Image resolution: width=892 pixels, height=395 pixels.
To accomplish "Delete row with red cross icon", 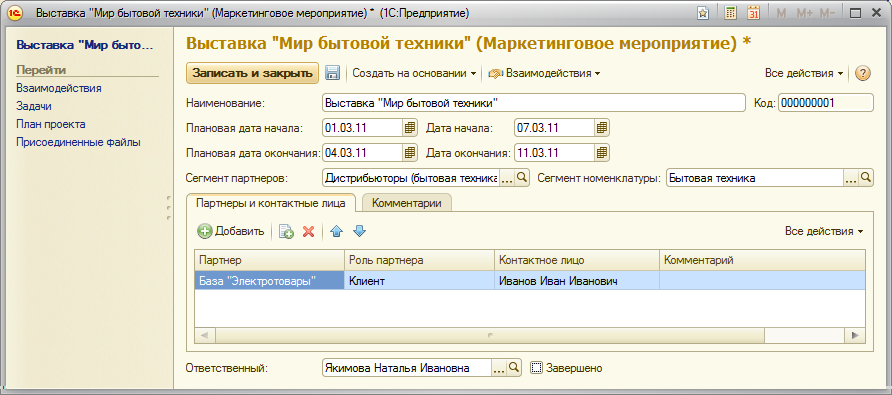I will click(308, 231).
